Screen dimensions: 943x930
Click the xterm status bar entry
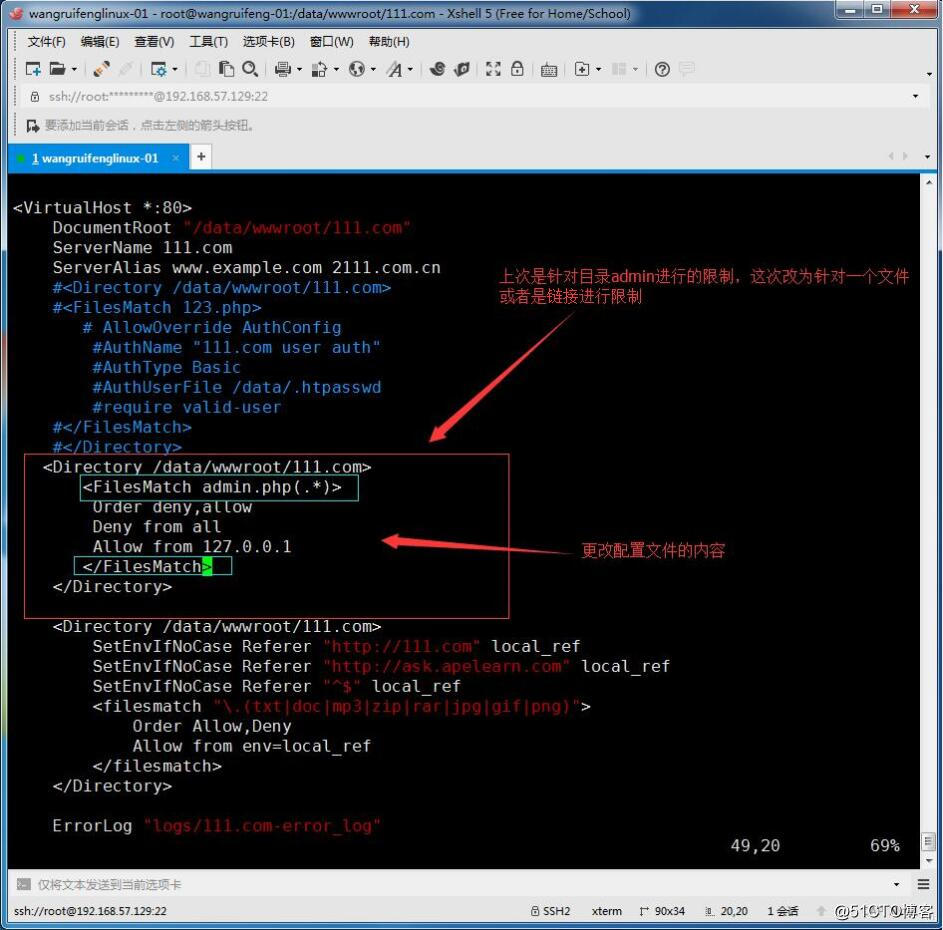(x=607, y=911)
